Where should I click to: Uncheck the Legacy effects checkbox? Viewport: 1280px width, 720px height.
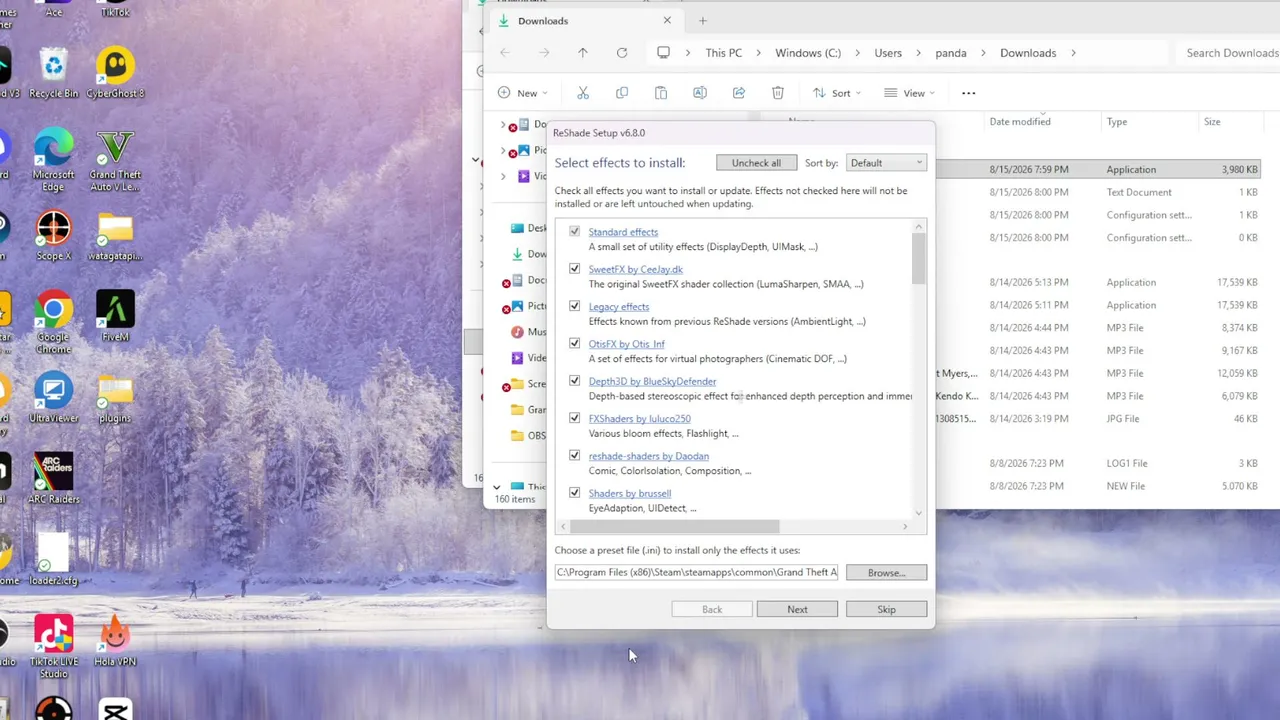[x=574, y=306]
